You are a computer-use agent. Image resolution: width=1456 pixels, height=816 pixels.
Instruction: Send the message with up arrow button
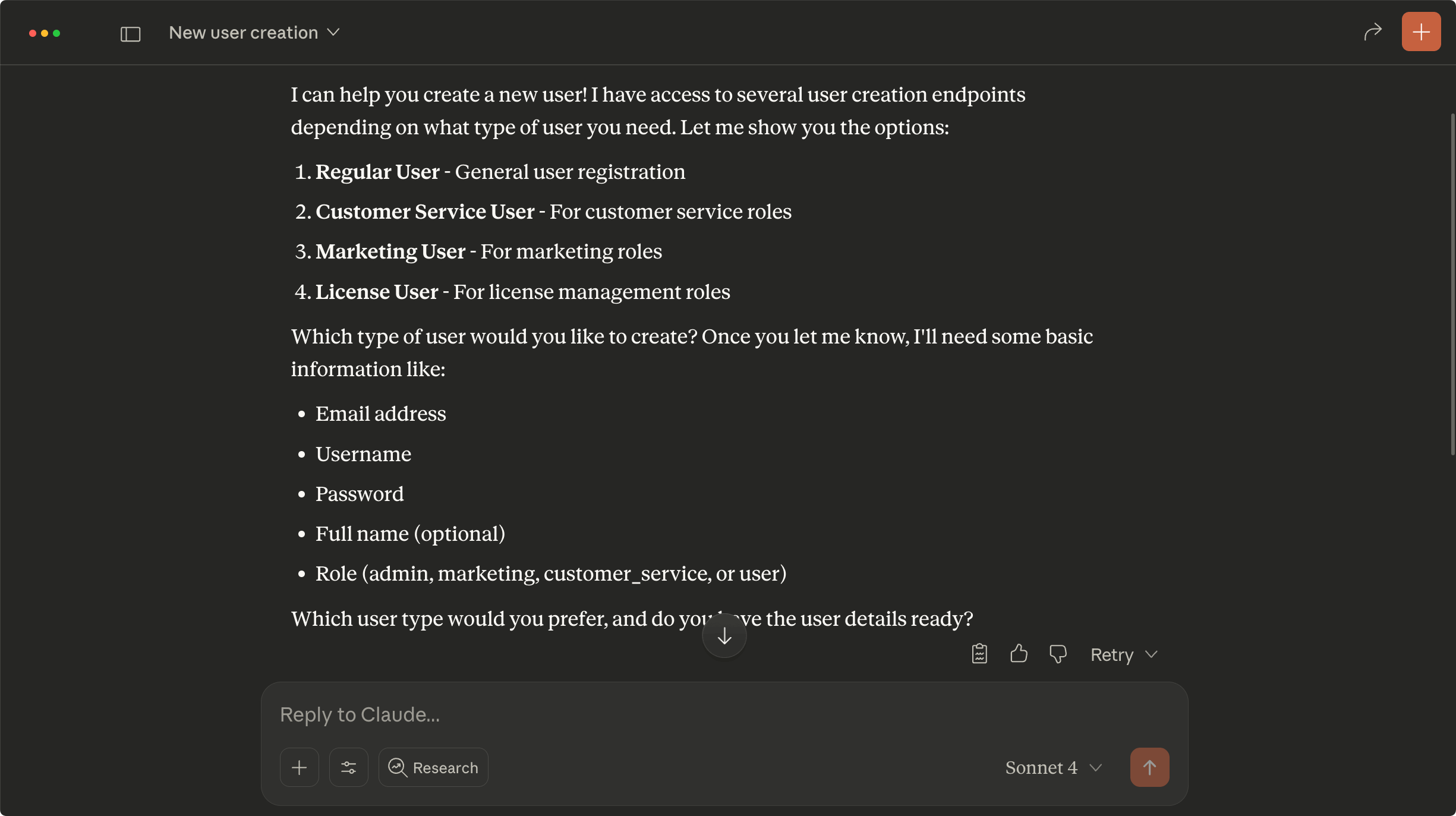coord(1149,767)
